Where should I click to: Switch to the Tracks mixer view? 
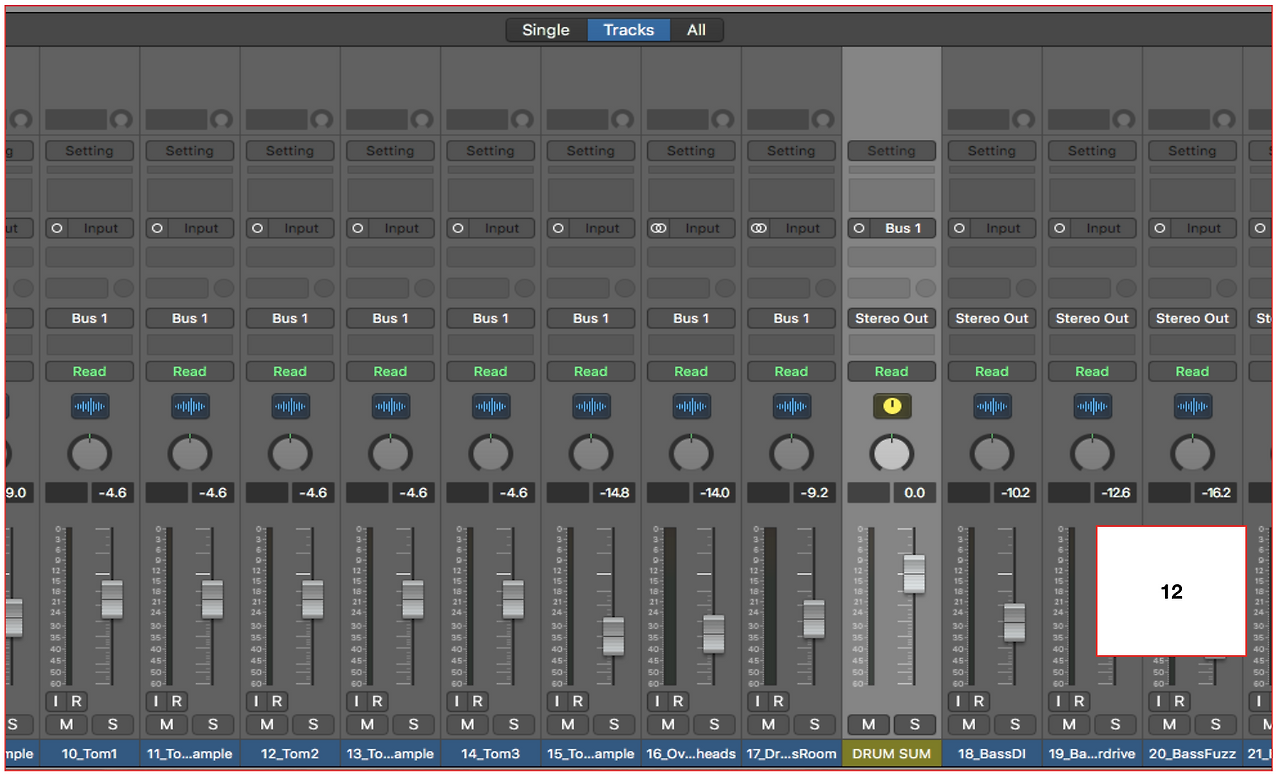click(629, 30)
